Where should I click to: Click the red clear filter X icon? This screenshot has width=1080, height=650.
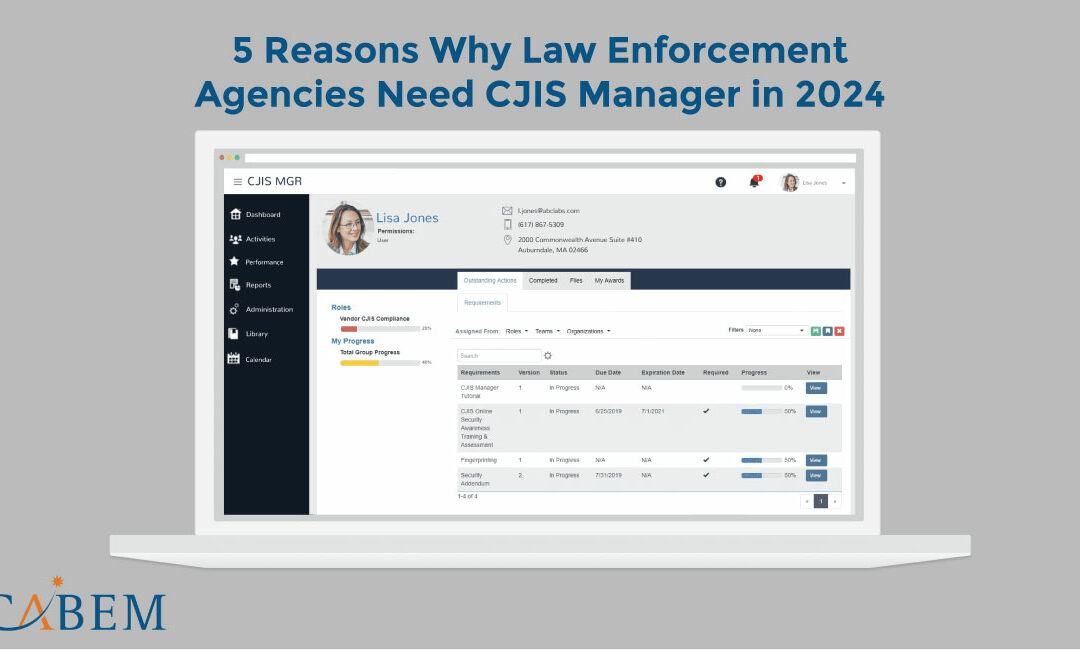point(840,331)
